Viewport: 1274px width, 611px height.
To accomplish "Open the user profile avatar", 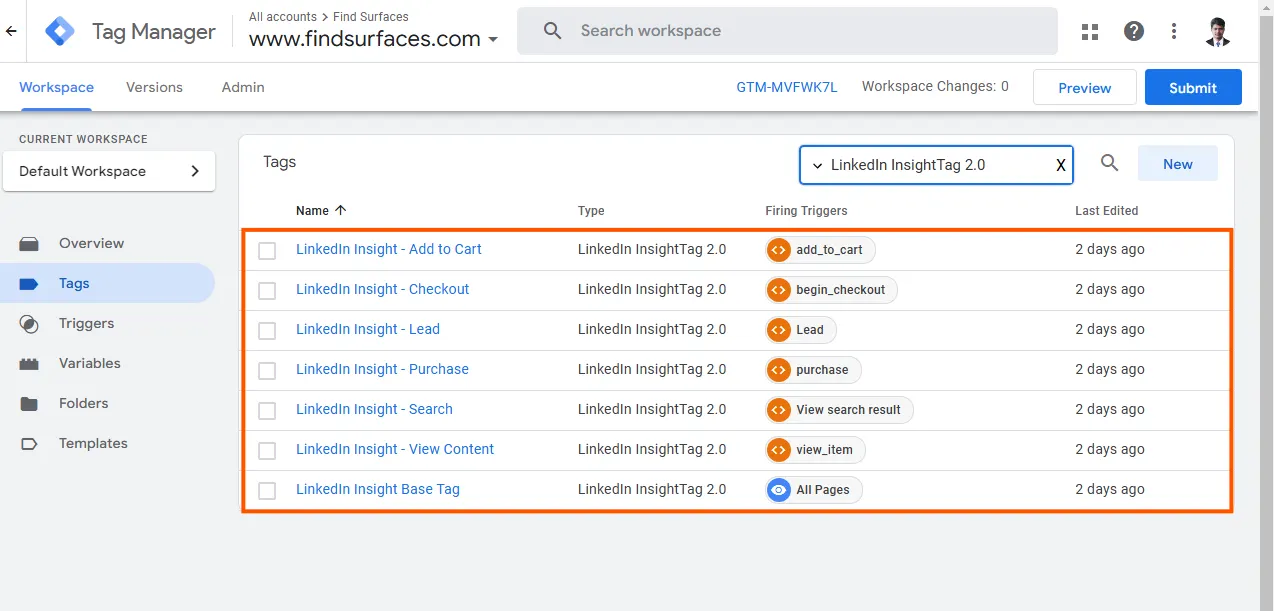I will tap(1218, 31).
